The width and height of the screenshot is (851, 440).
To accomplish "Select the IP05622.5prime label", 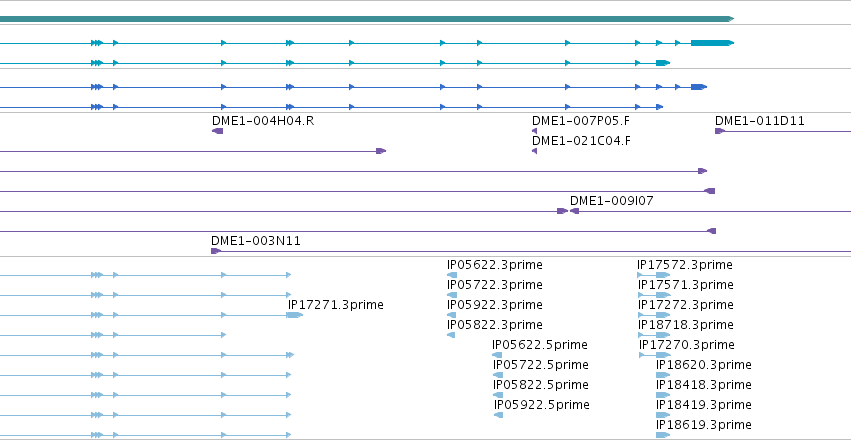I will 539,345.
